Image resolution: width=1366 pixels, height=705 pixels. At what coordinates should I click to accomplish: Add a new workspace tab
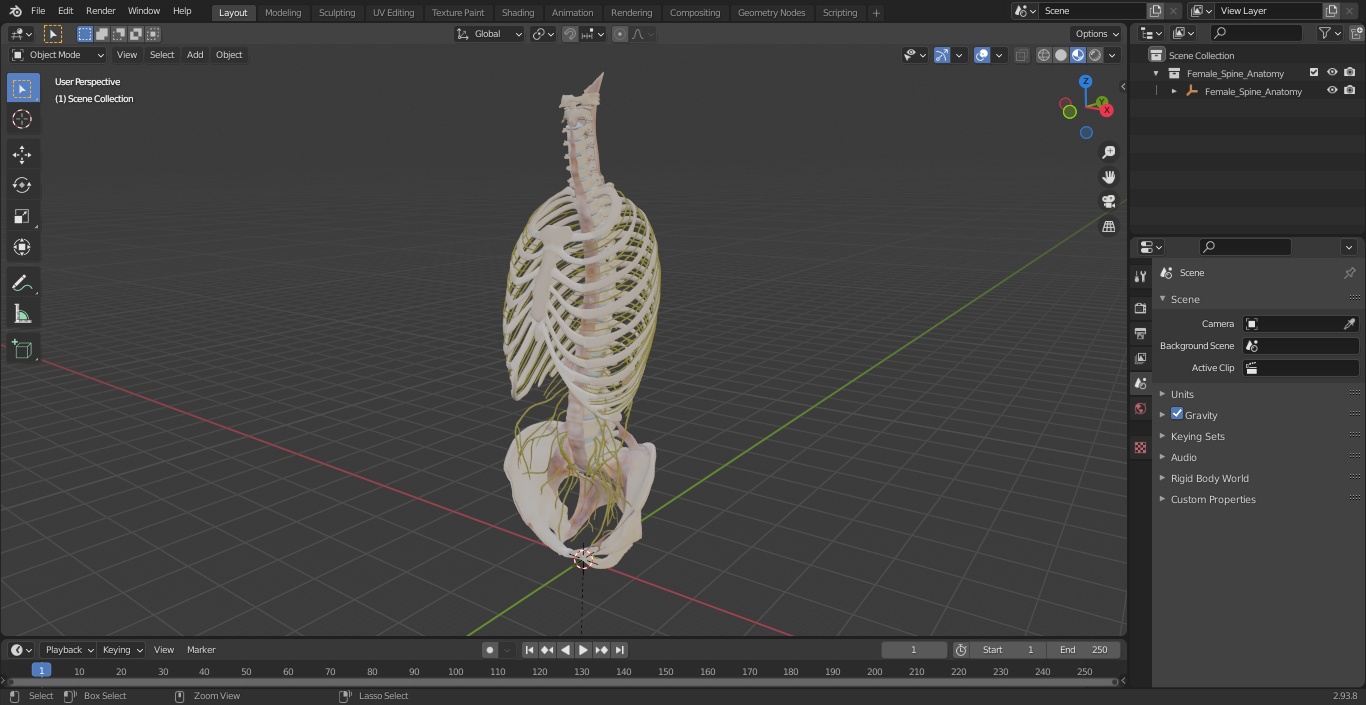point(876,12)
